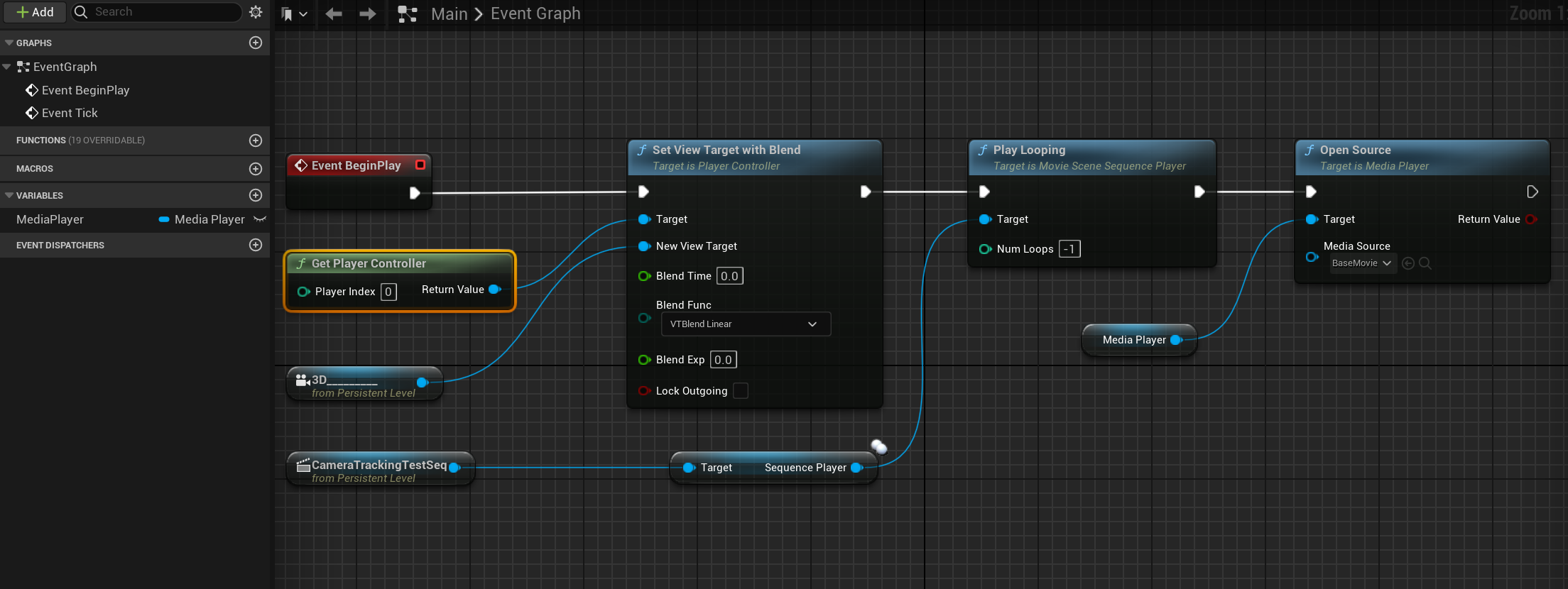1568x589 pixels.
Task: Navigate back with the left arrow
Action: tap(334, 13)
